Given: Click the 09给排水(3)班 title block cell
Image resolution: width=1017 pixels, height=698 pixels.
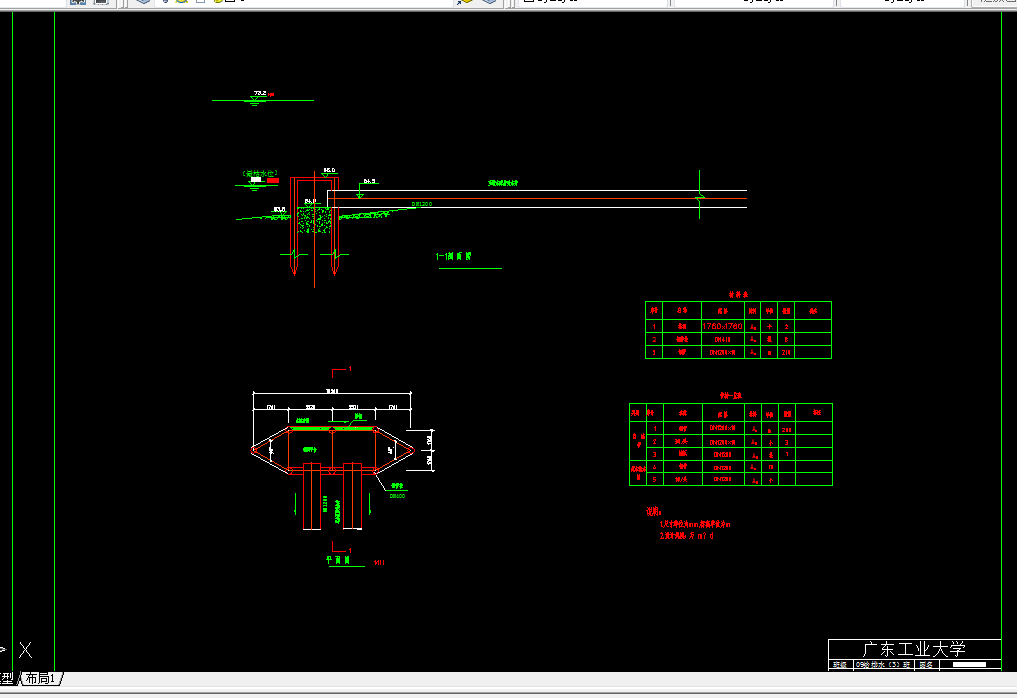Looking at the screenshot, I should point(883,665).
